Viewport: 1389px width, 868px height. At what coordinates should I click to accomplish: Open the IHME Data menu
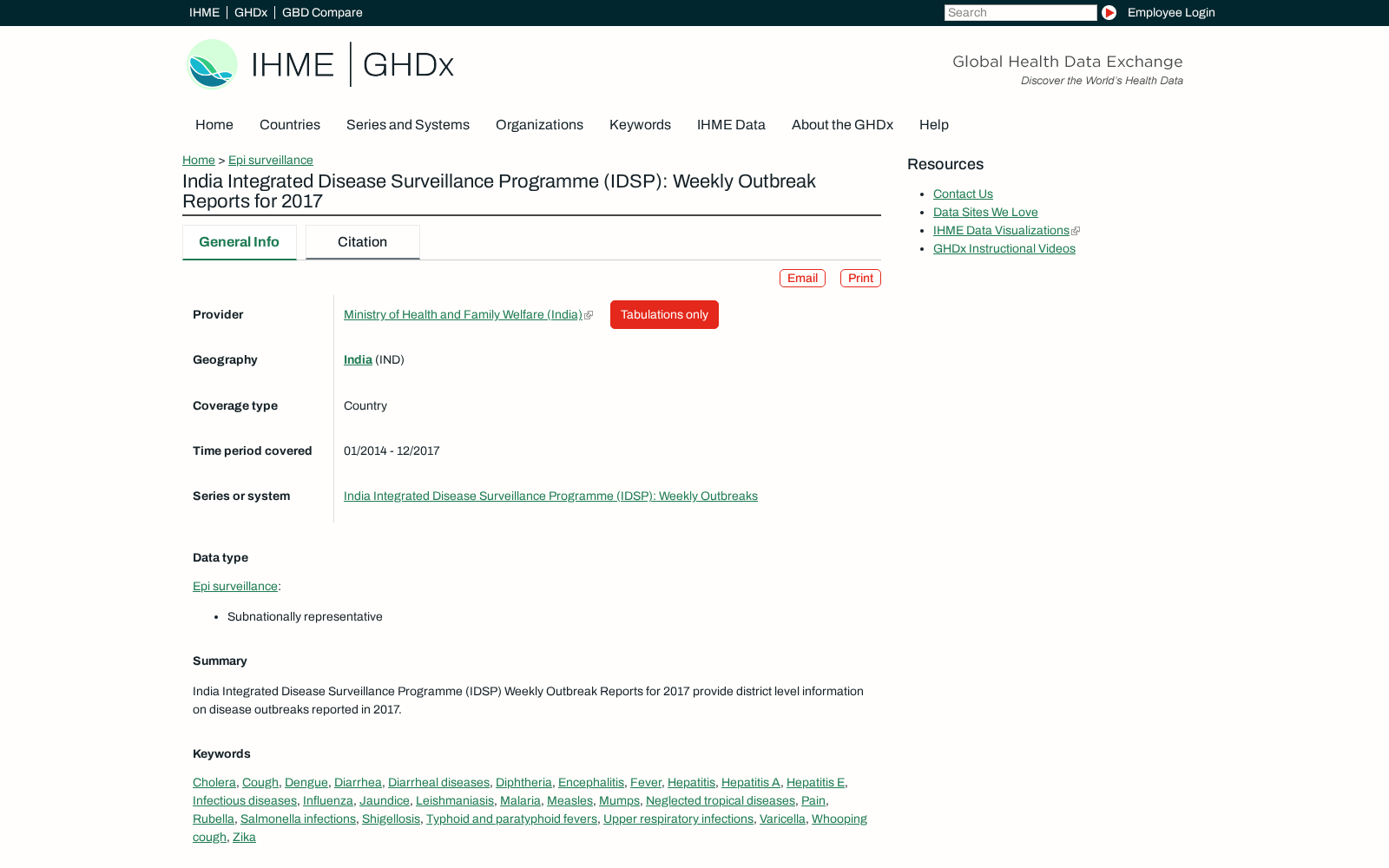(x=731, y=125)
